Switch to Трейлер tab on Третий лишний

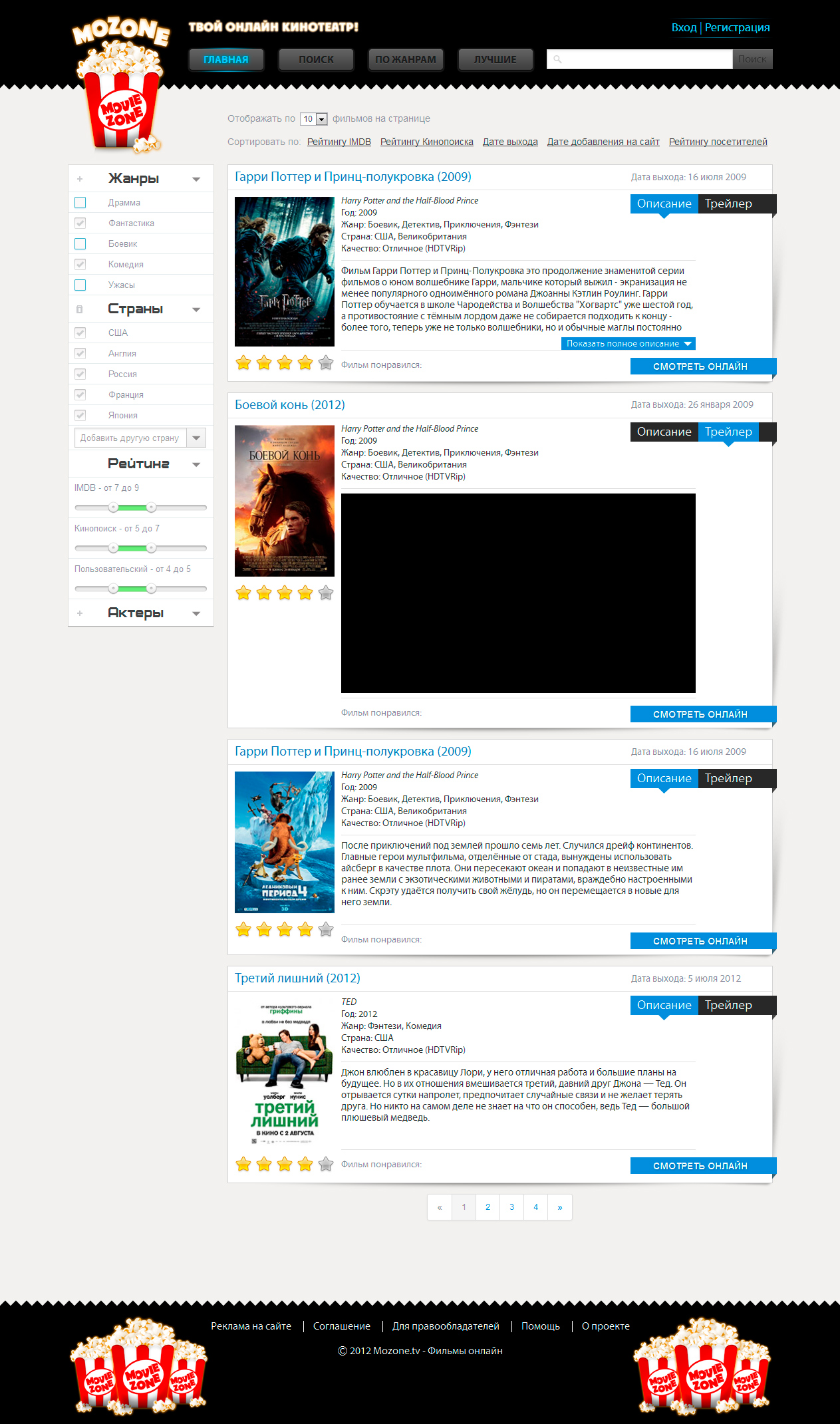click(729, 1005)
